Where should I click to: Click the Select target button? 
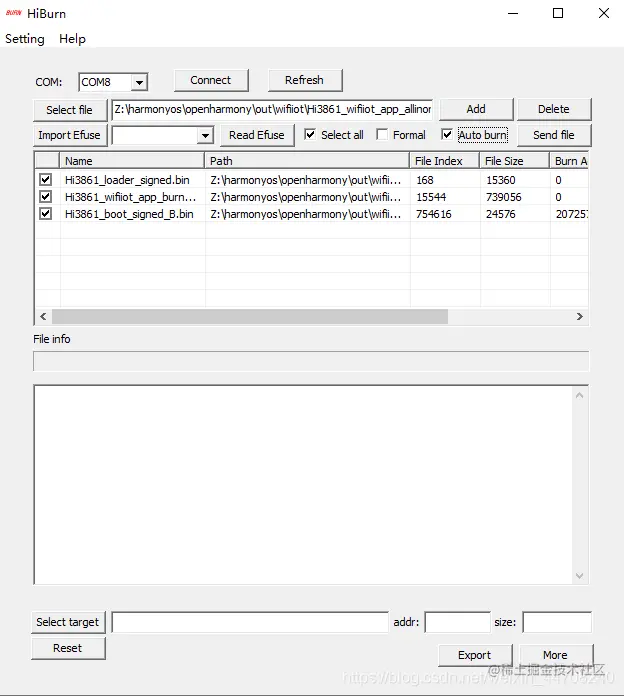[x=68, y=622]
